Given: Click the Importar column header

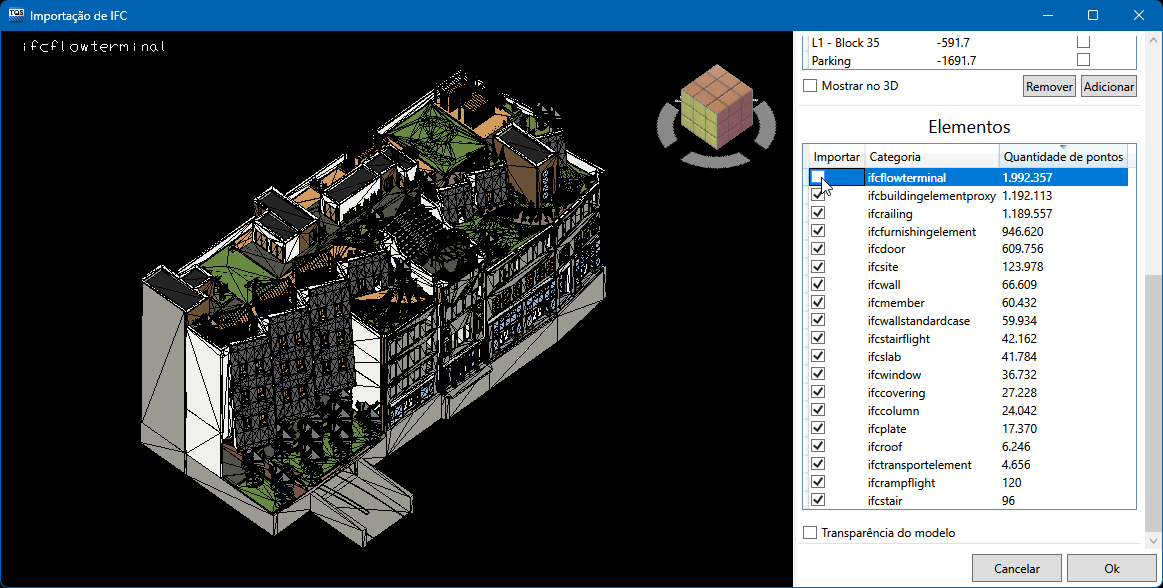Looking at the screenshot, I should [836, 157].
